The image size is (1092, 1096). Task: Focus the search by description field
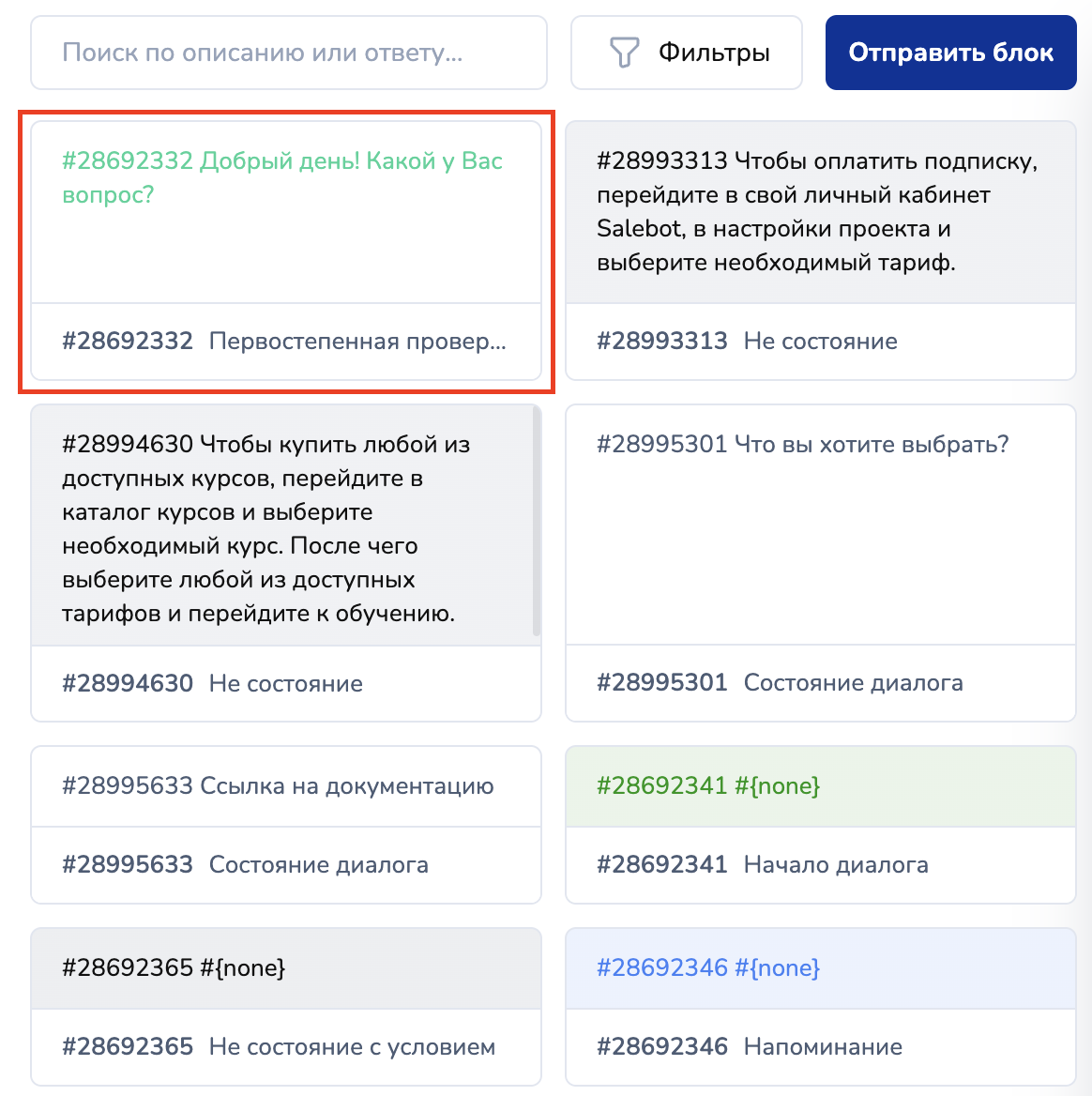(289, 53)
